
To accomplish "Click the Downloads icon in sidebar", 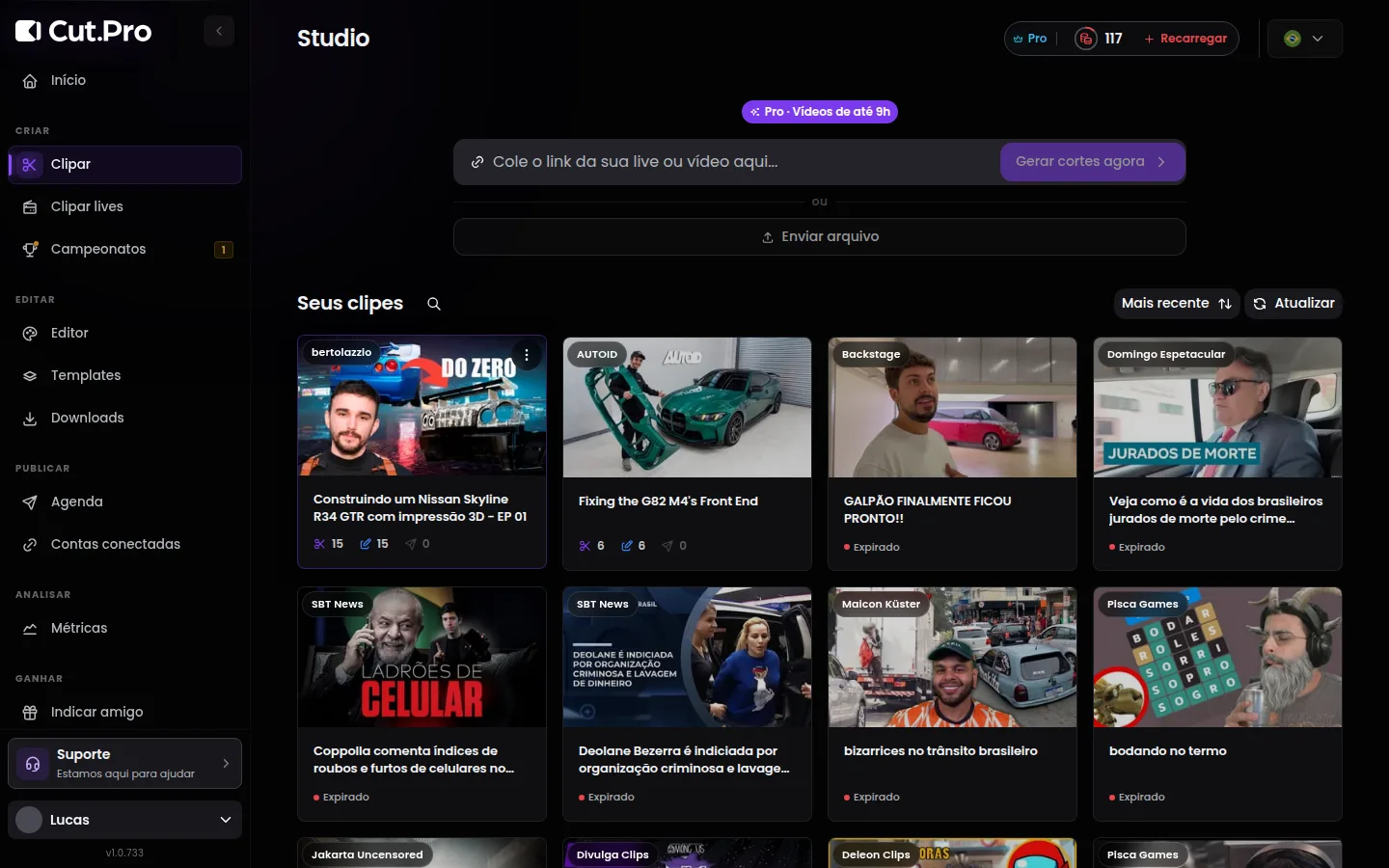I will [x=30, y=419].
